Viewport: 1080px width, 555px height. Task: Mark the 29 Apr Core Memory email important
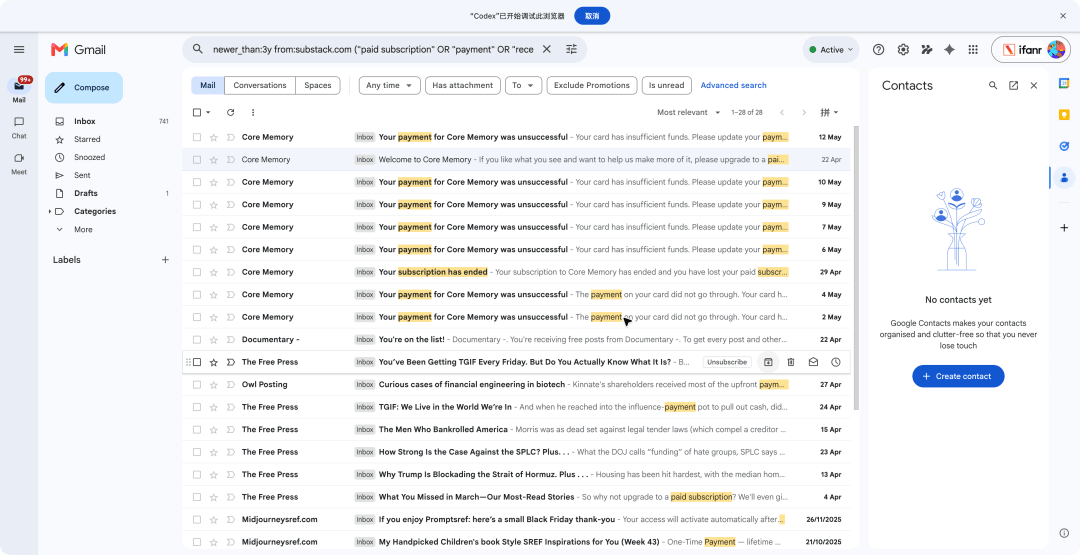pyautogui.click(x=231, y=272)
